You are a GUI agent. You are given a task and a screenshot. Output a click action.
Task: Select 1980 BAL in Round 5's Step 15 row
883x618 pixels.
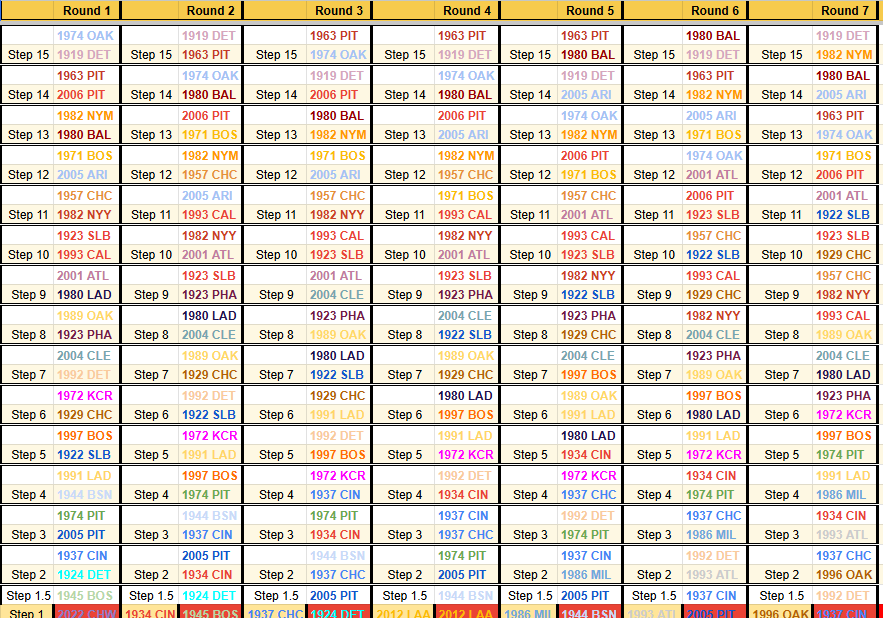(x=588, y=55)
